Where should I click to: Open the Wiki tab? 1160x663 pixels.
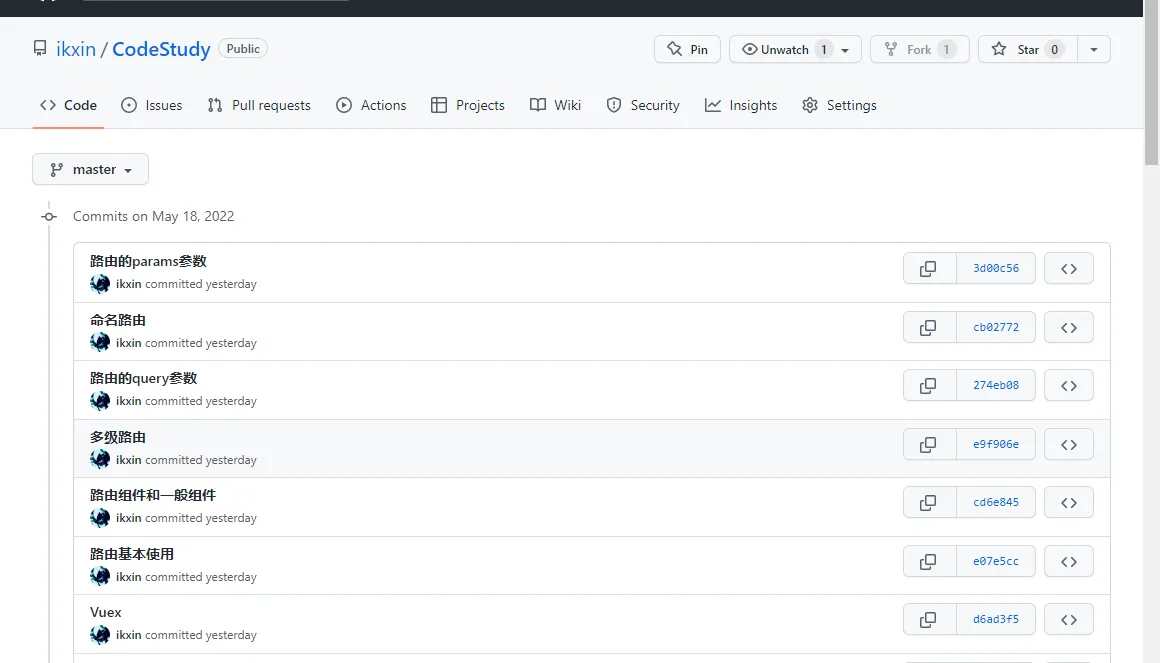click(556, 105)
